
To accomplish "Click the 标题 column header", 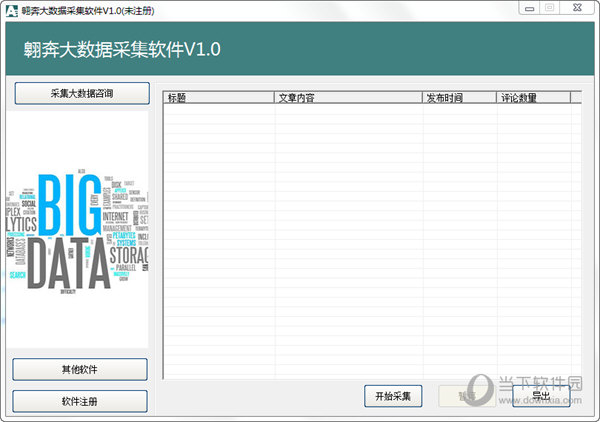I will tap(219, 98).
